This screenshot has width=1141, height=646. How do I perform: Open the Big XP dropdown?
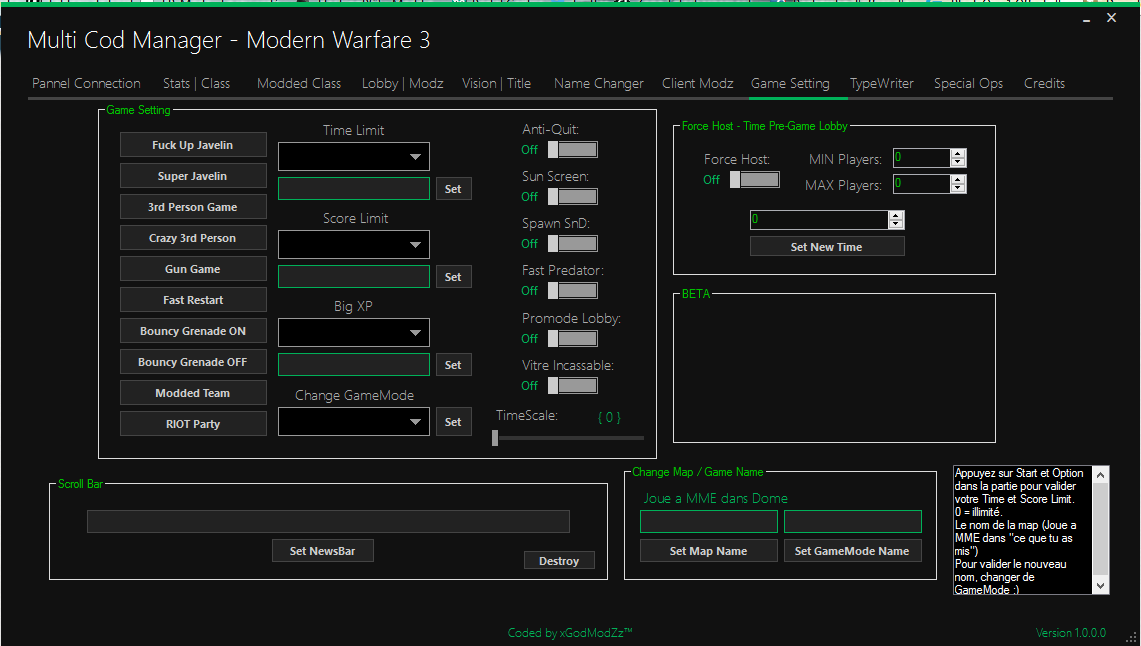coord(354,332)
